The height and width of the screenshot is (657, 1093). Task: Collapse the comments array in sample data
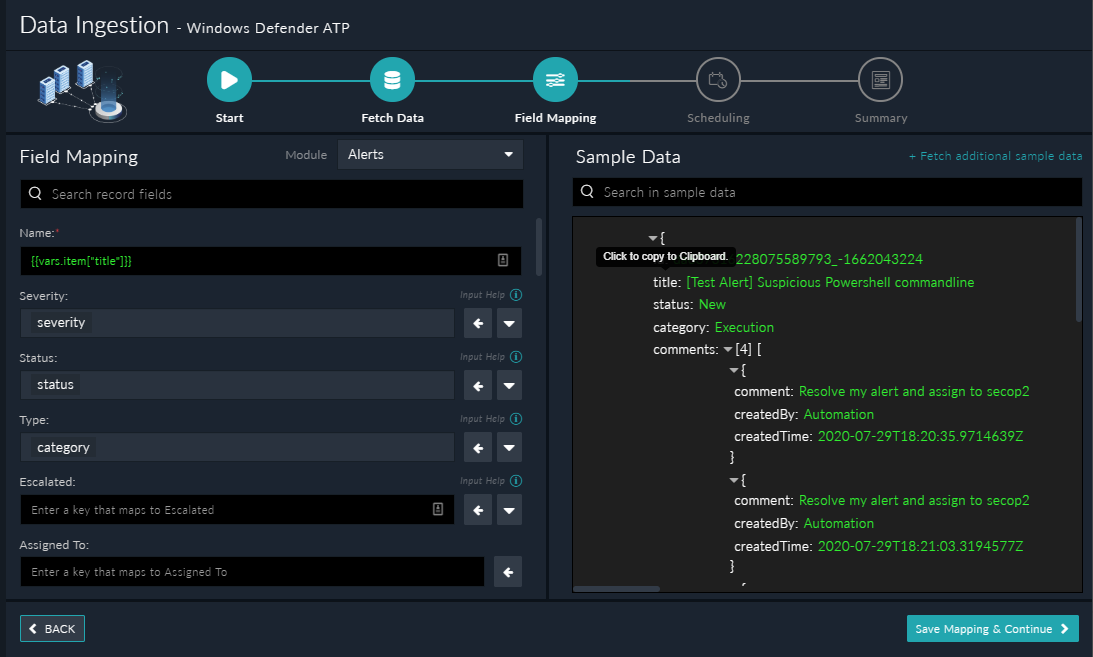click(x=728, y=350)
